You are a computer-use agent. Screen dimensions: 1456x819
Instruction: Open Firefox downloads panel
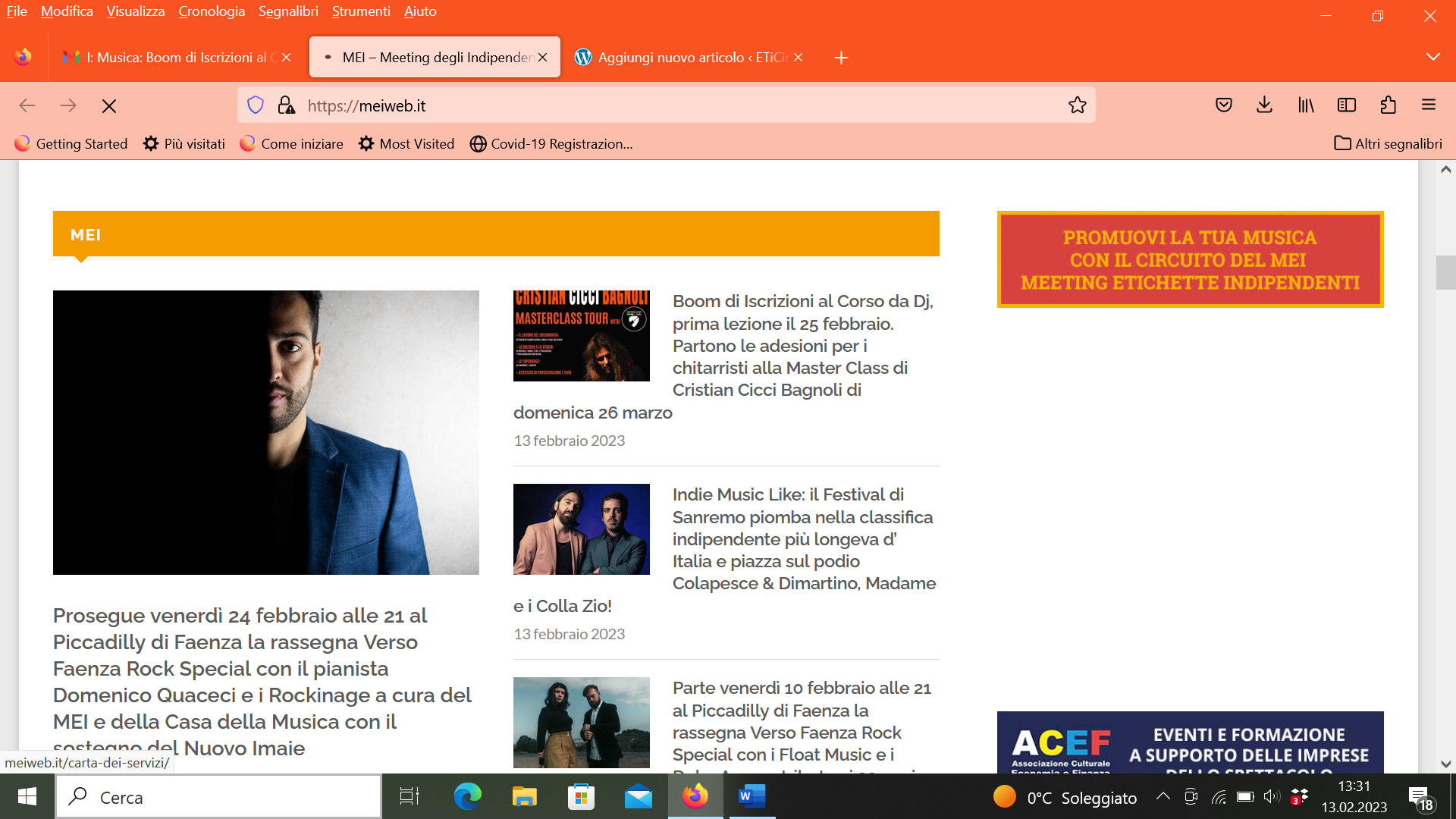pyautogui.click(x=1264, y=105)
